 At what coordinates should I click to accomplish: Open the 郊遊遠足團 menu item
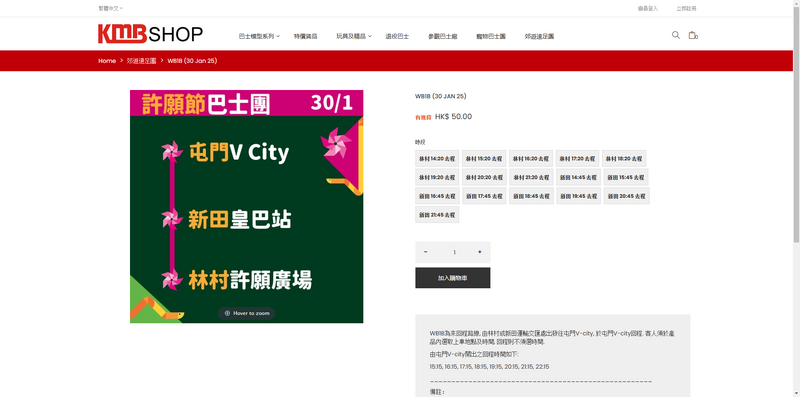point(539,37)
